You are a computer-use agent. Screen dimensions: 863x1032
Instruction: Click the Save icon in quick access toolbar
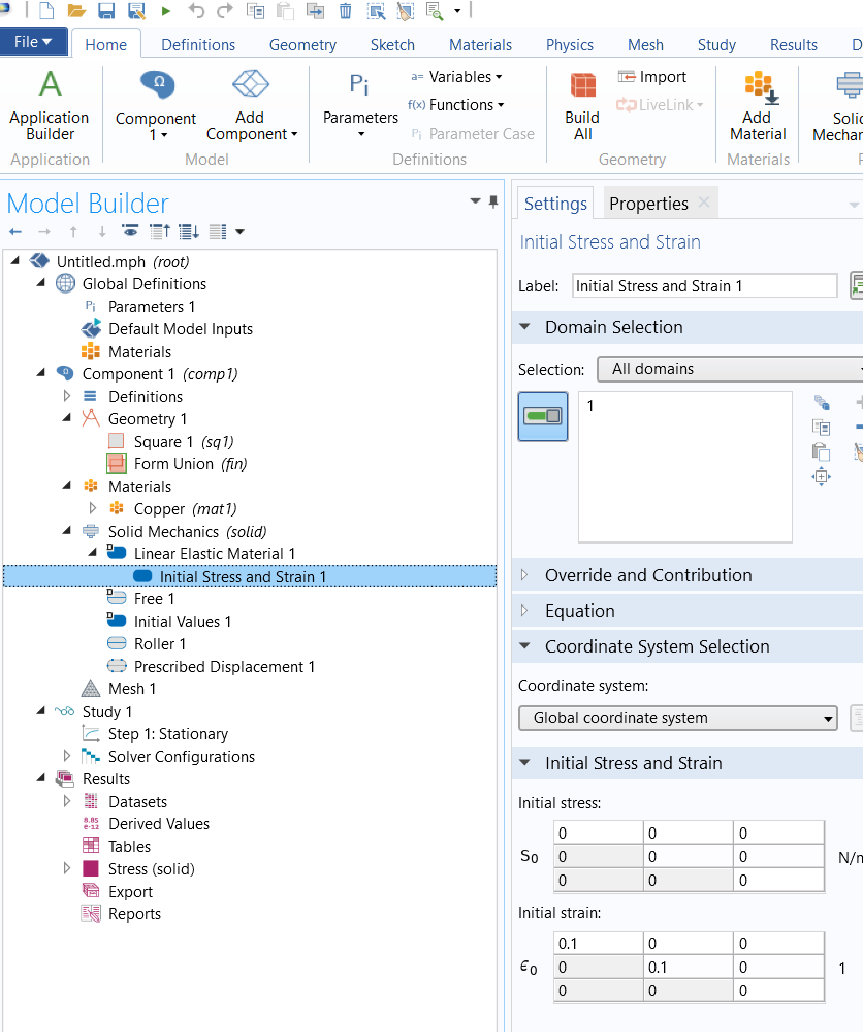point(106,11)
